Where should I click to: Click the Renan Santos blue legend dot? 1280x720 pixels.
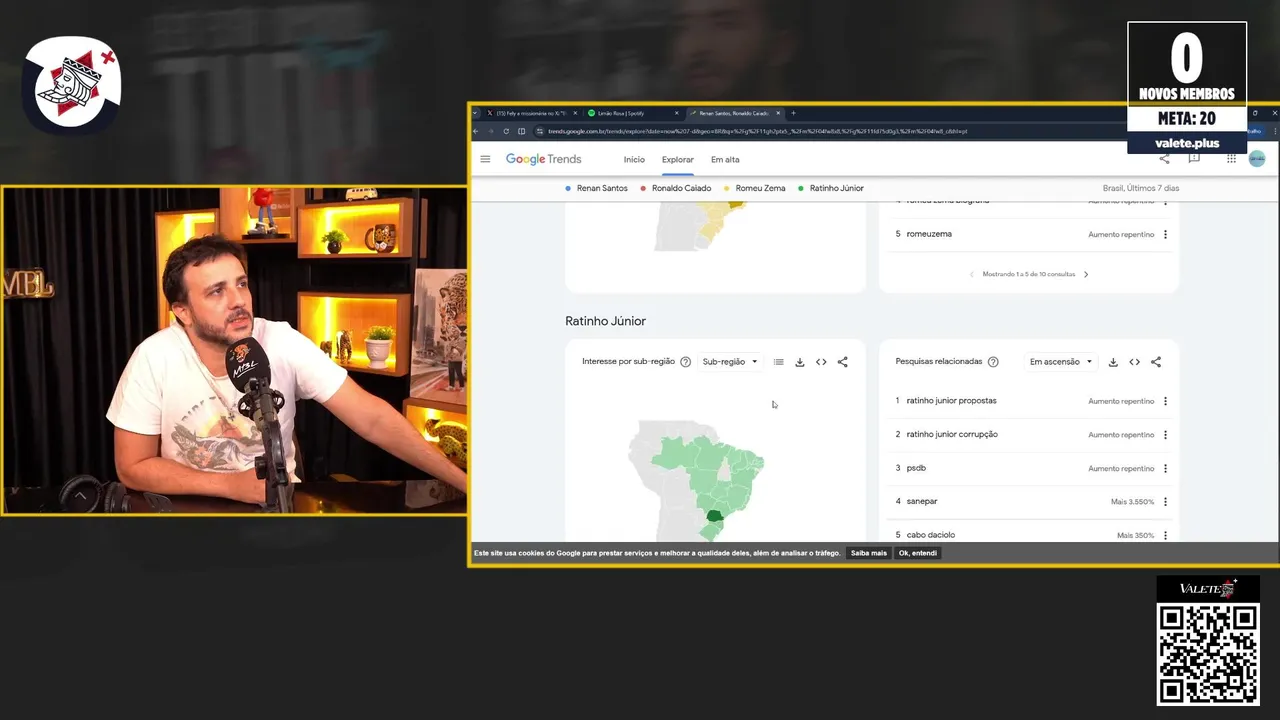tap(568, 188)
